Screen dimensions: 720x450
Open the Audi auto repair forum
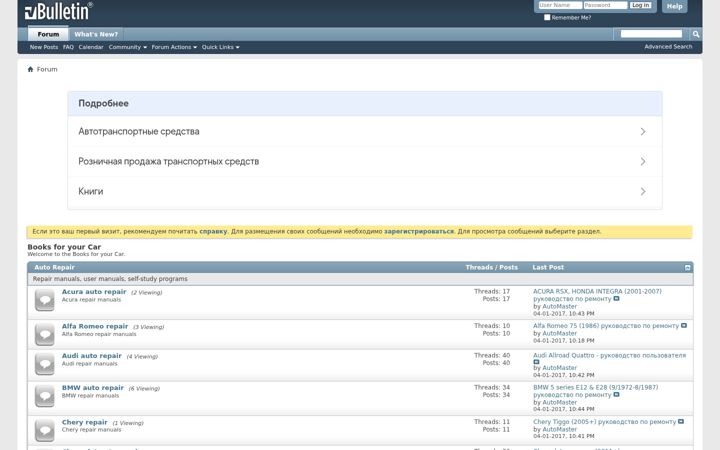click(x=91, y=356)
